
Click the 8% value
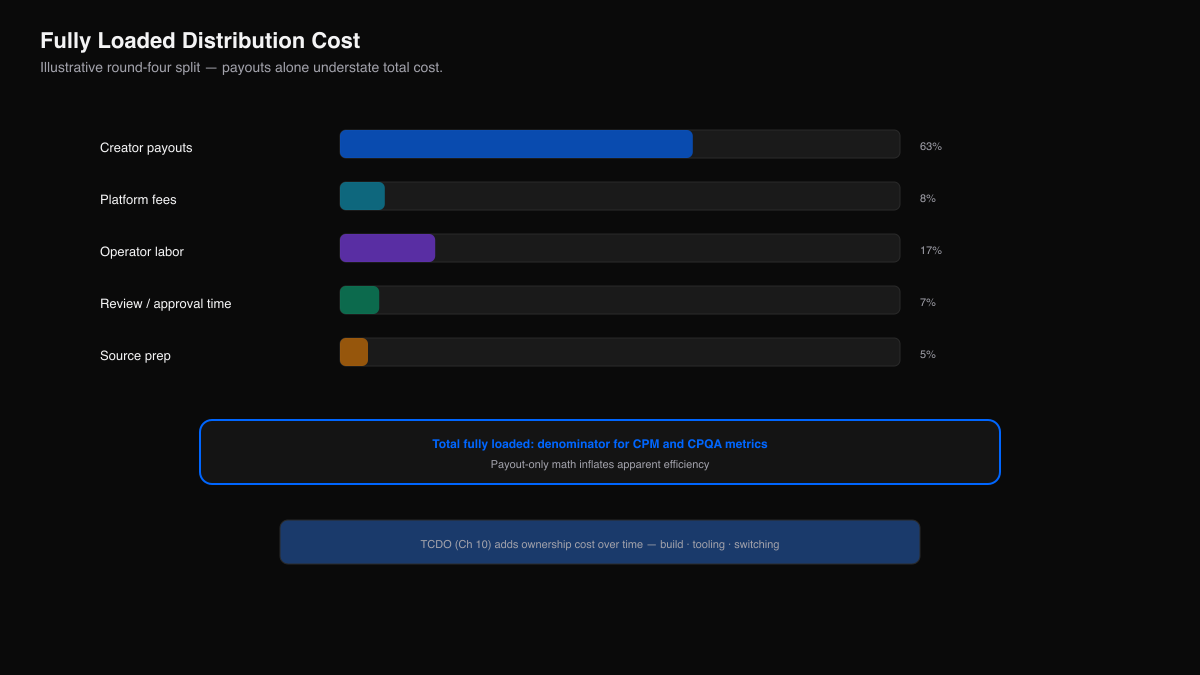click(928, 198)
